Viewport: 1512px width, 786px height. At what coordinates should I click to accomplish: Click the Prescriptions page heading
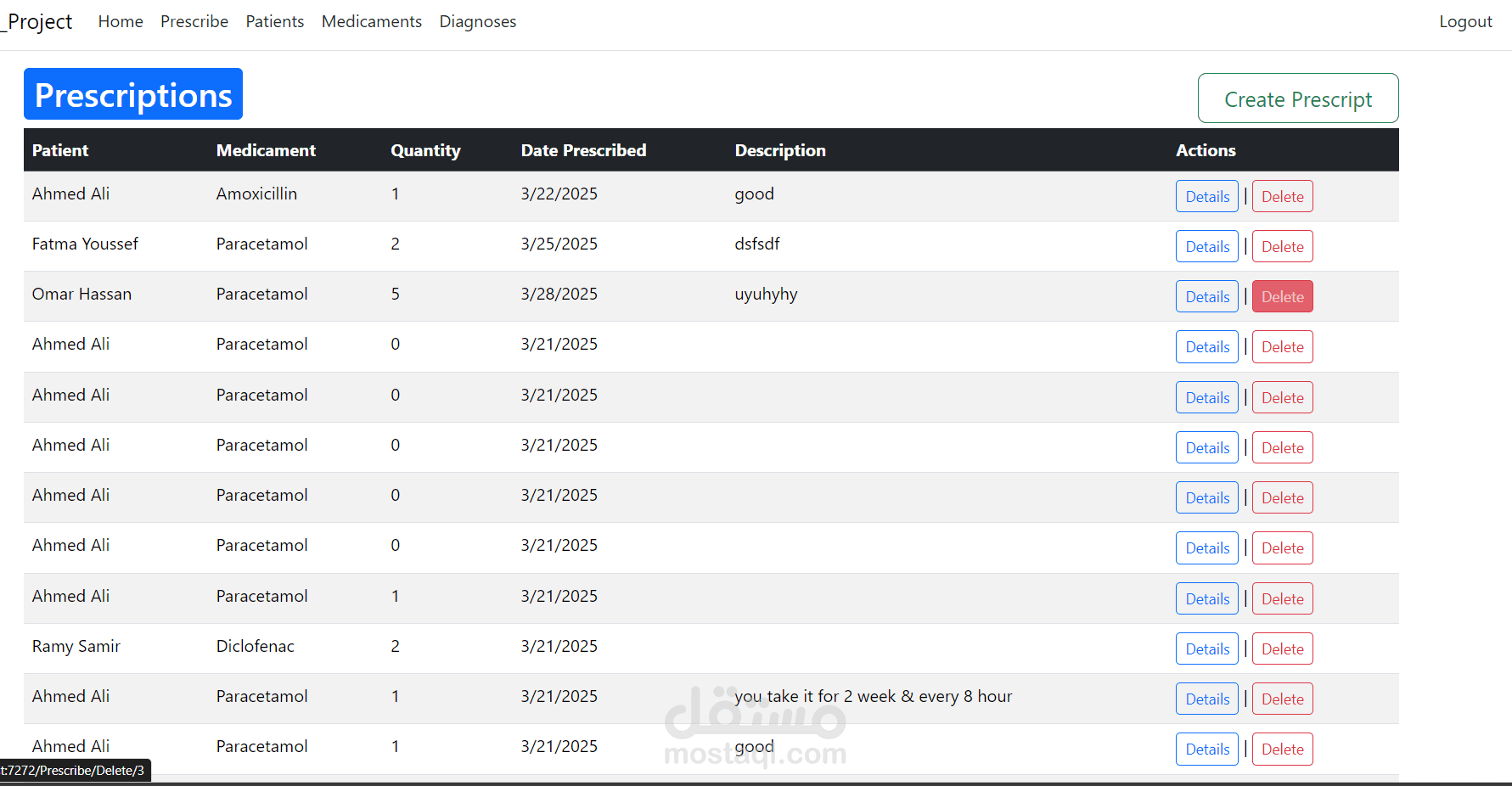coord(133,94)
